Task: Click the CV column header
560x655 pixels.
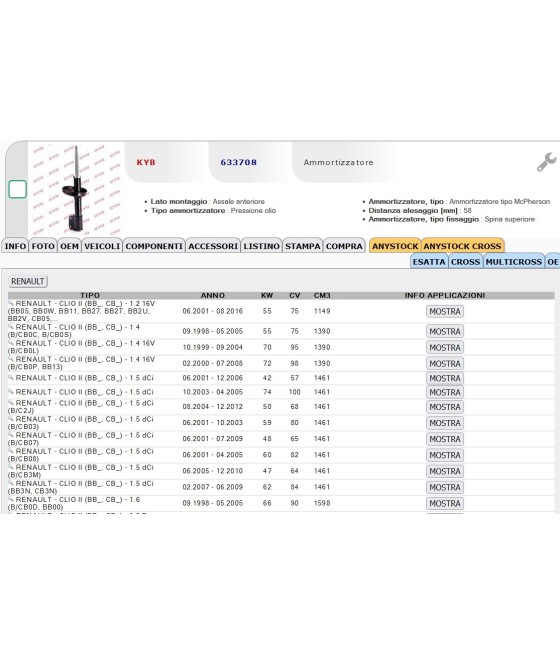Action: tap(294, 295)
